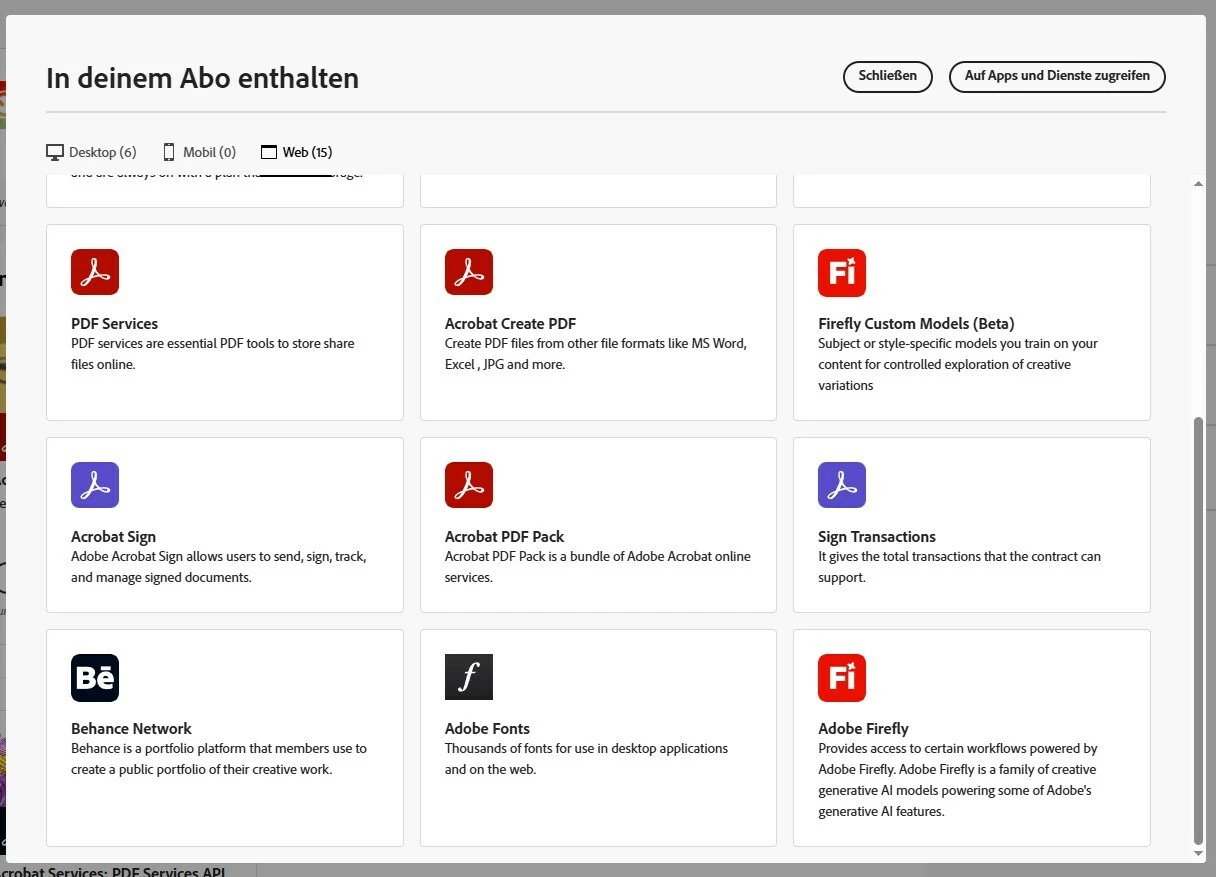Click the scrollbar down arrow
The width and height of the screenshot is (1216, 877).
point(1198,852)
